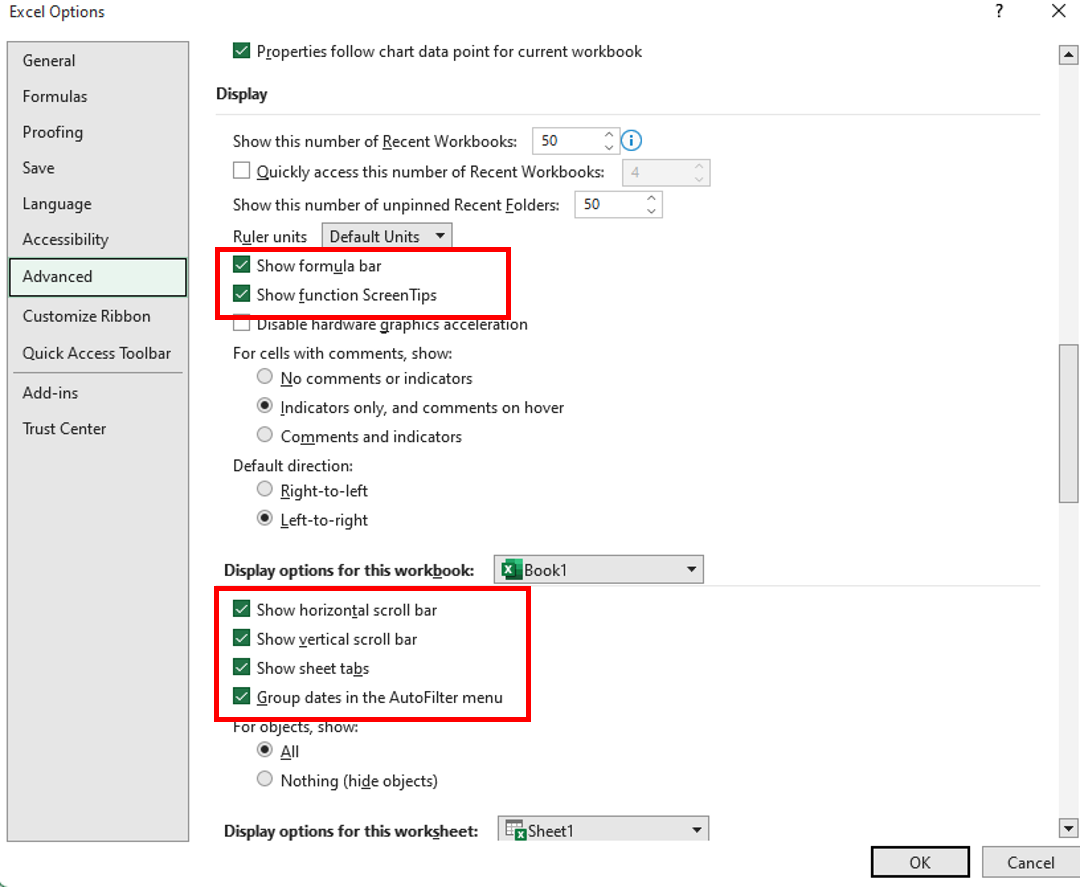The image size is (1080, 888).
Task: Enable Quickly access Recent Workbooks checkbox
Action: (241, 170)
